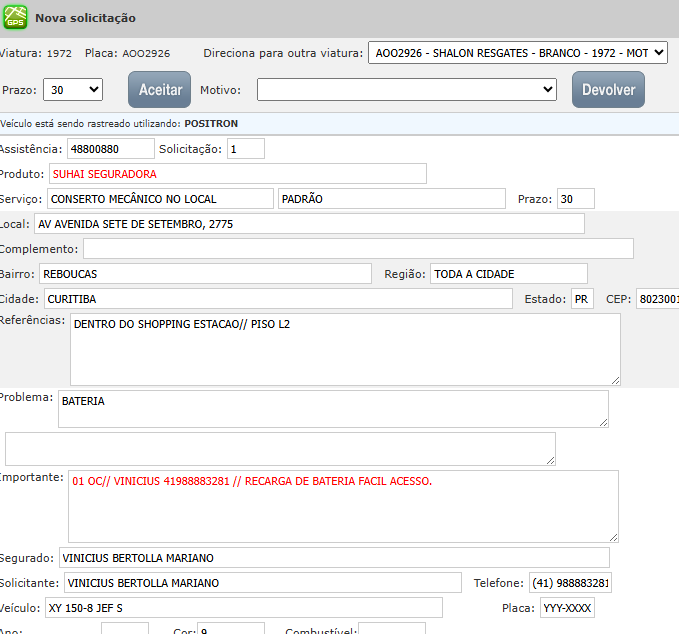This screenshot has width=679, height=634.
Task: Click the Segurado name field
Action: pos(334,558)
